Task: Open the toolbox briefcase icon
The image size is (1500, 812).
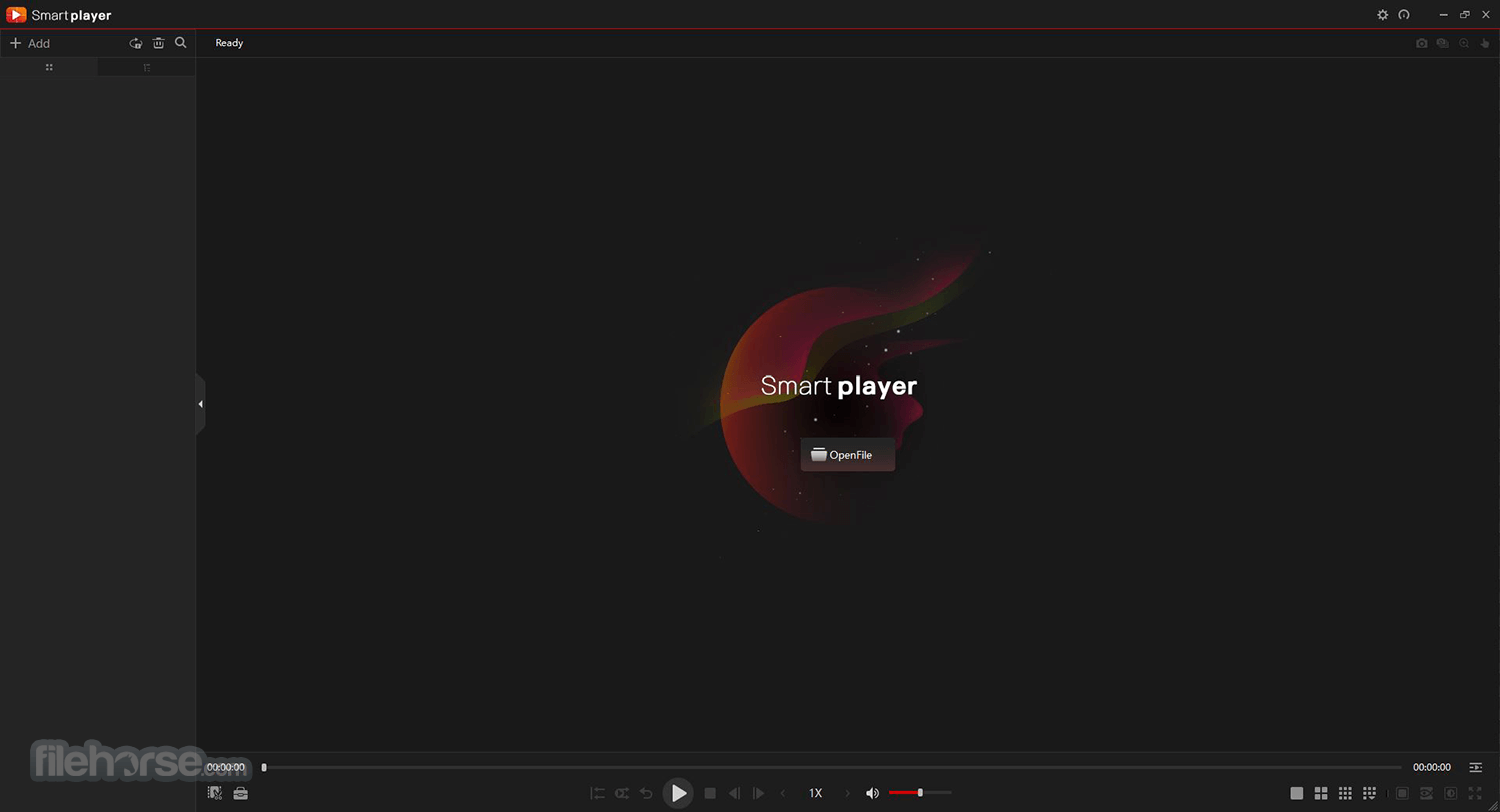Action: click(240, 793)
